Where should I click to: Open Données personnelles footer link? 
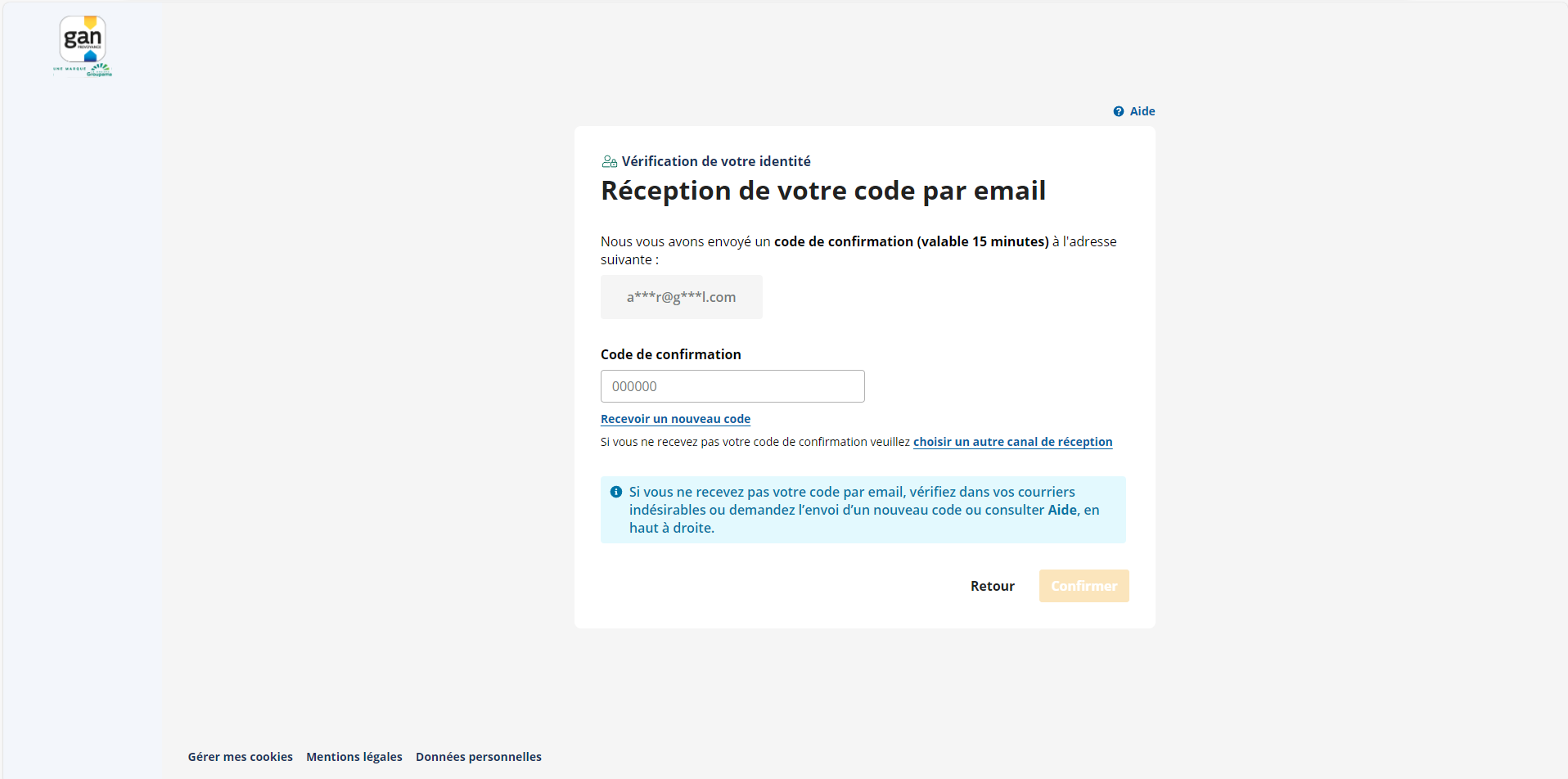[479, 757]
